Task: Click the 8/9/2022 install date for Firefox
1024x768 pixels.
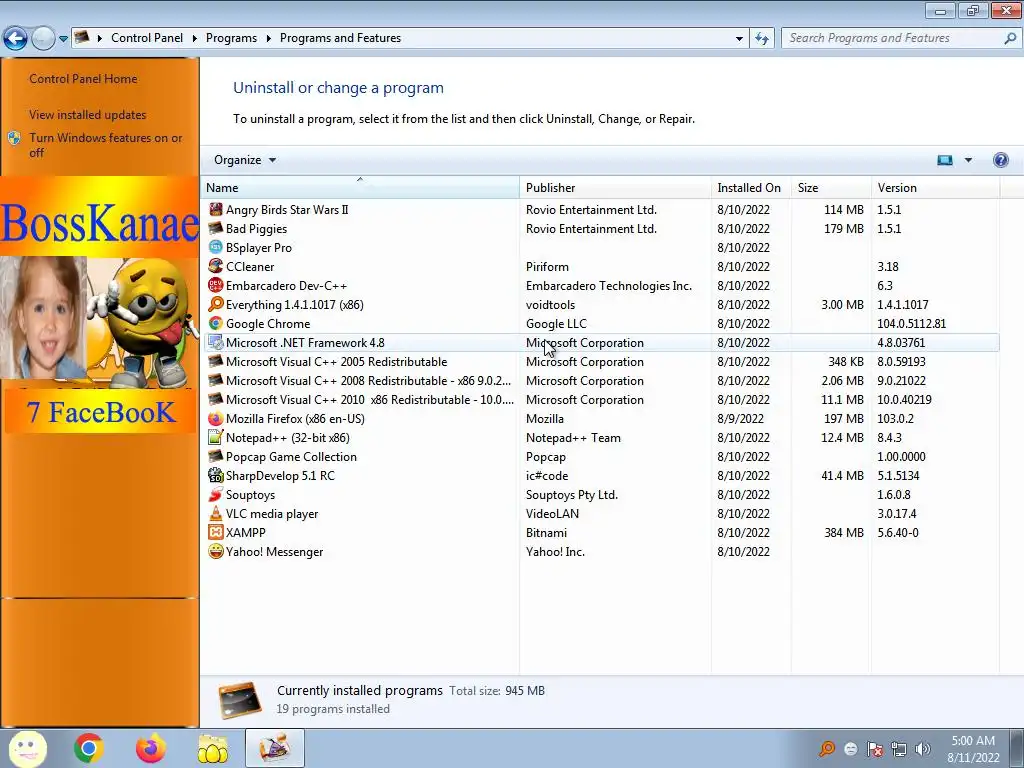Action: [739, 419]
